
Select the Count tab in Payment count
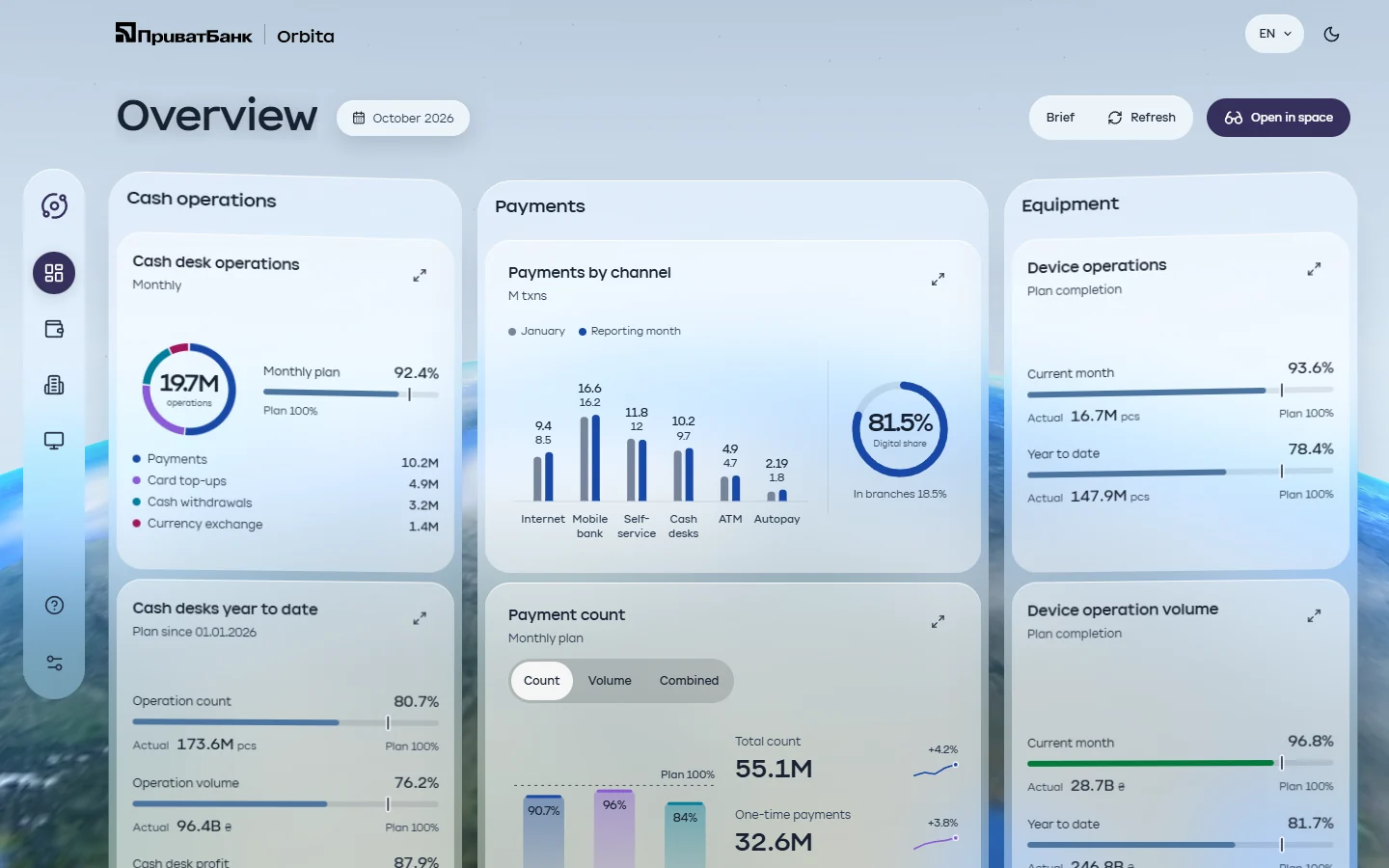pos(542,681)
